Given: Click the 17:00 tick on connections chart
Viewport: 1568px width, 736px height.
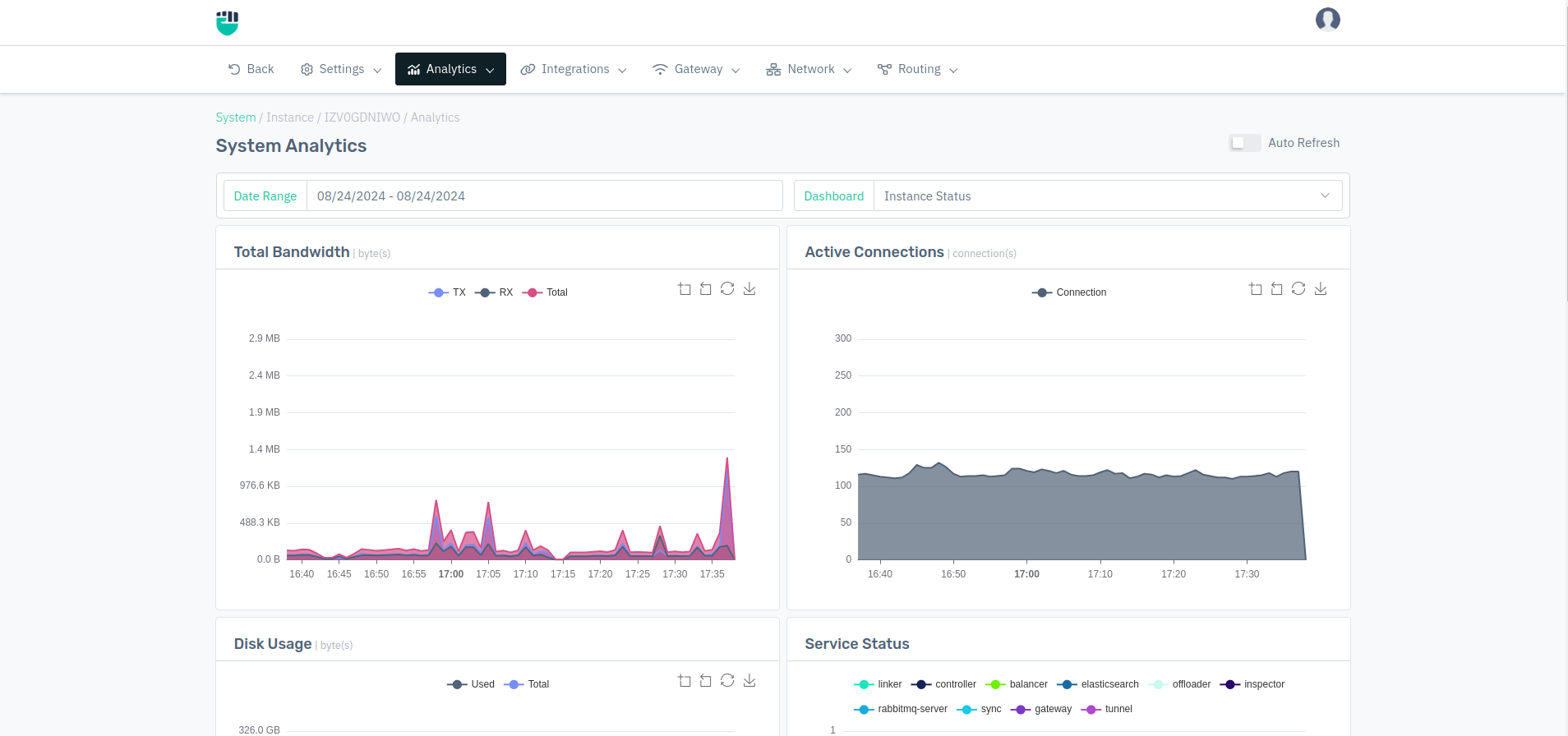Looking at the screenshot, I should [1026, 574].
